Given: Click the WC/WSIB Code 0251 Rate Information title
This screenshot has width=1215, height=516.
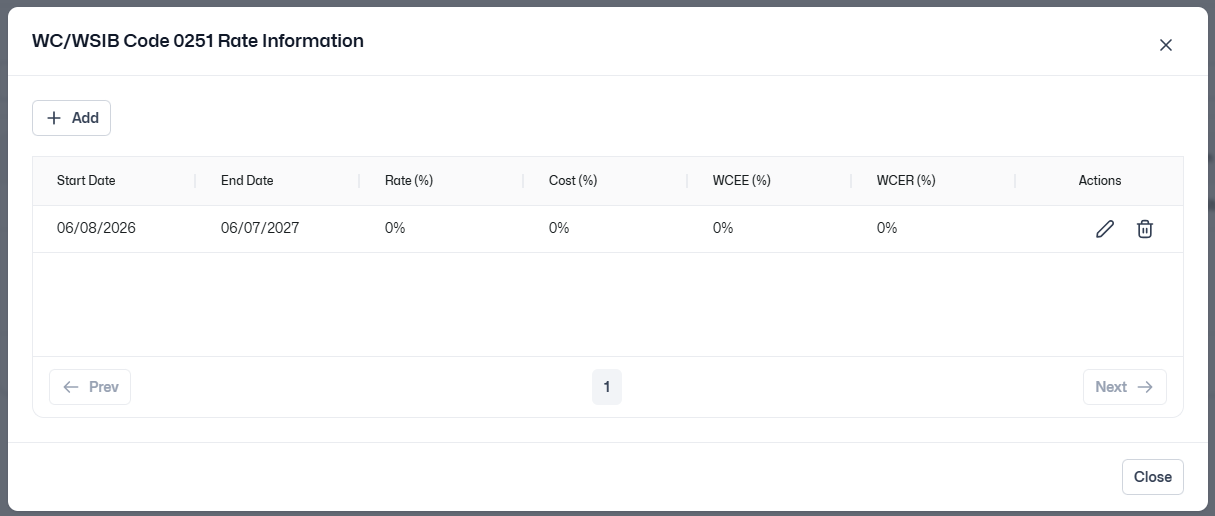Looking at the screenshot, I should [x=198, y=41].
